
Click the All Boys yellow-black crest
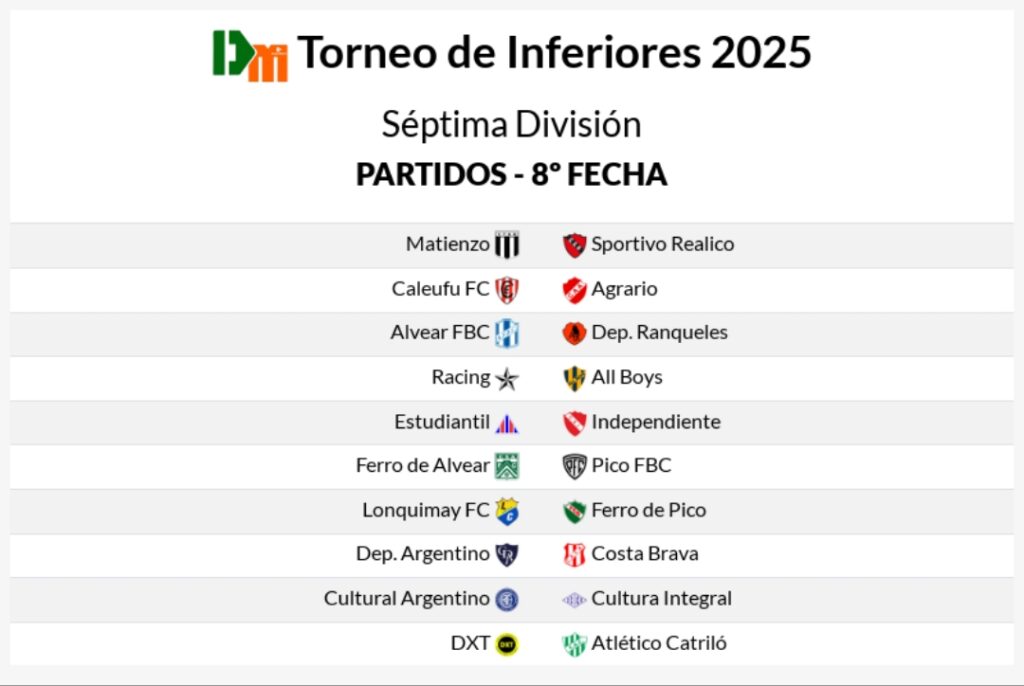(x=574, y=378)
